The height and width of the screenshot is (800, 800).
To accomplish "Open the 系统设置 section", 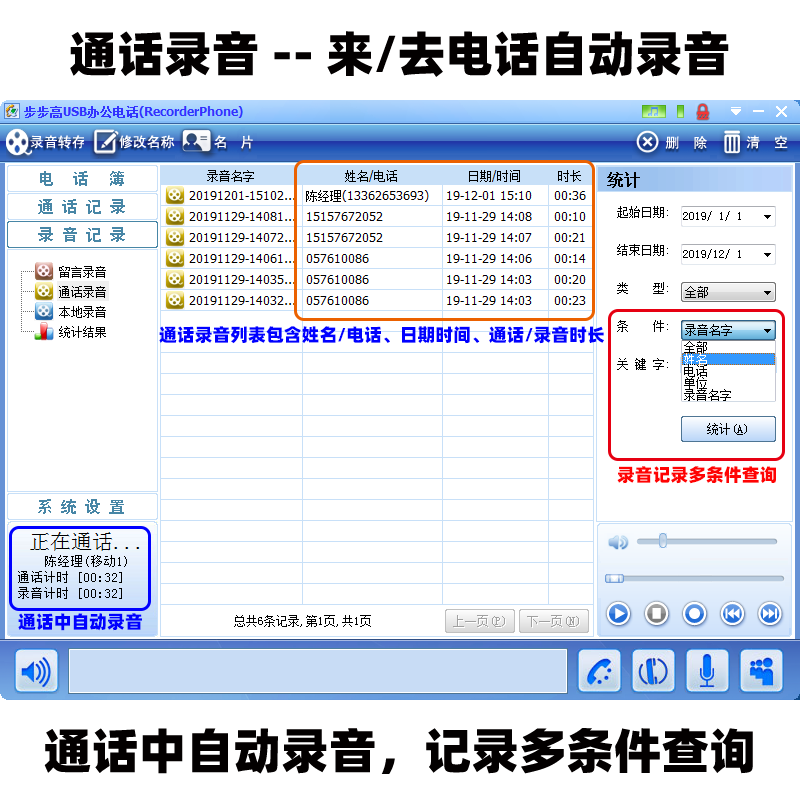I will click(x=82, y=507).
